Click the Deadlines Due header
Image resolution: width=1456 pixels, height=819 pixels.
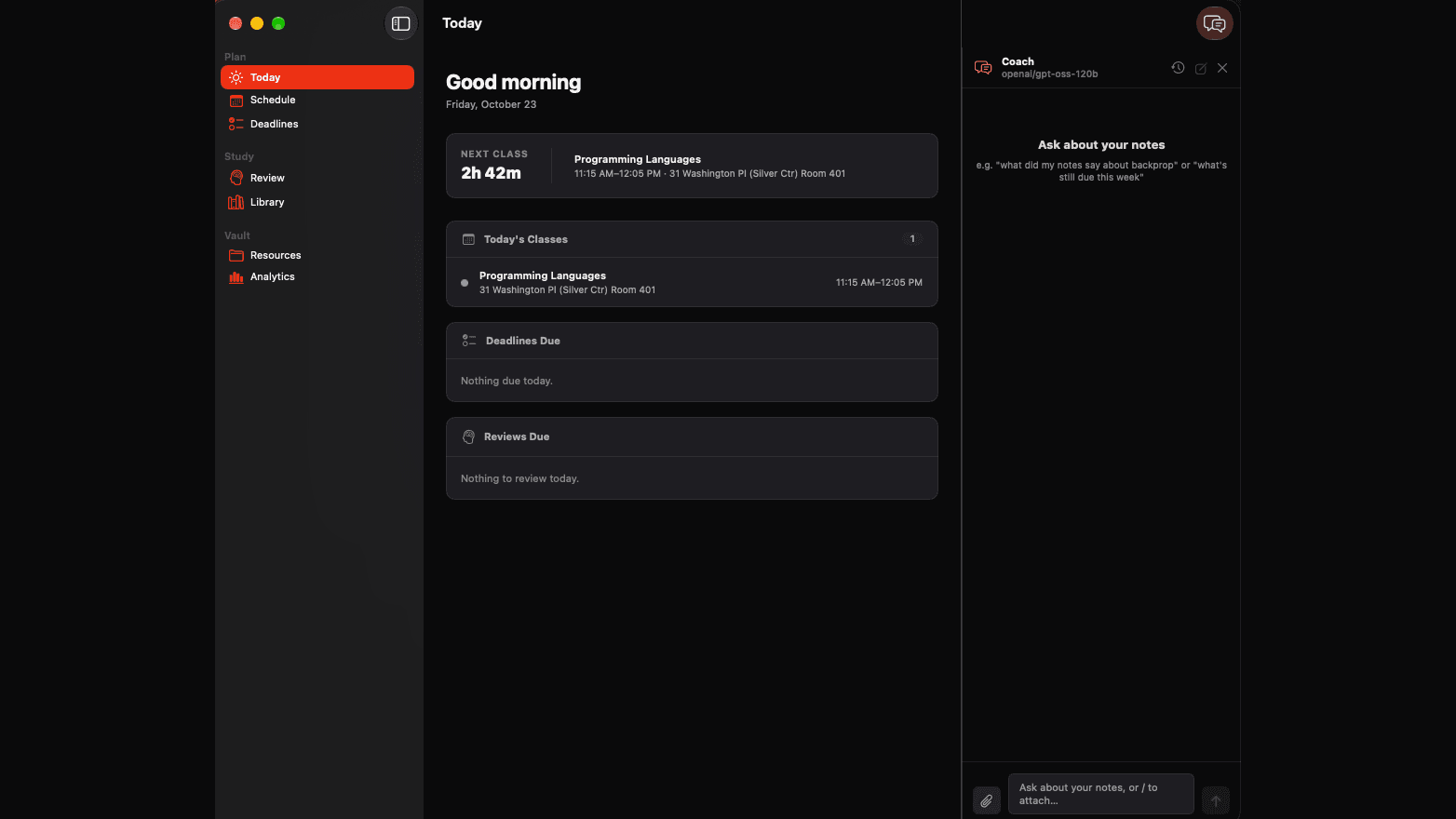pos(692,341)
